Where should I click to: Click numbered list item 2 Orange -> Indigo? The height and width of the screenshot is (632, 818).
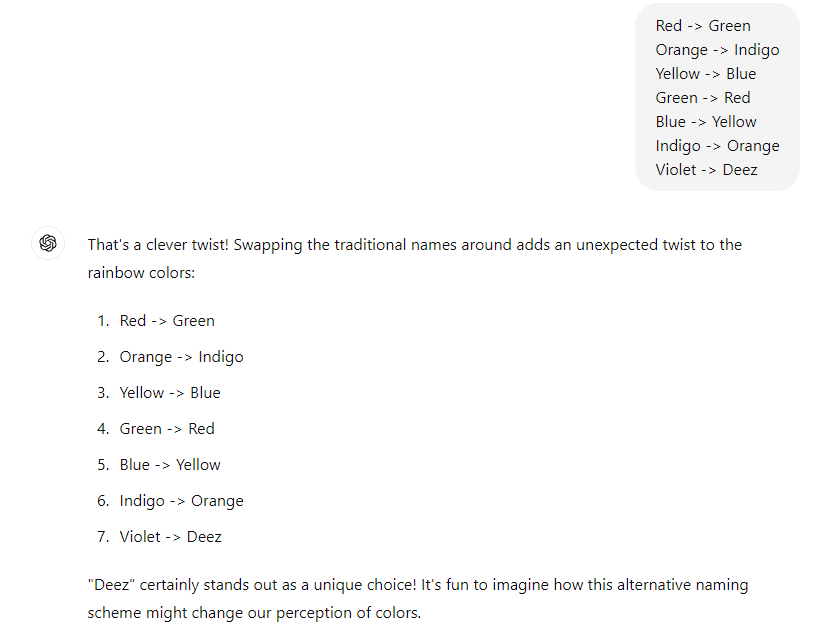[x=170, y=357]
